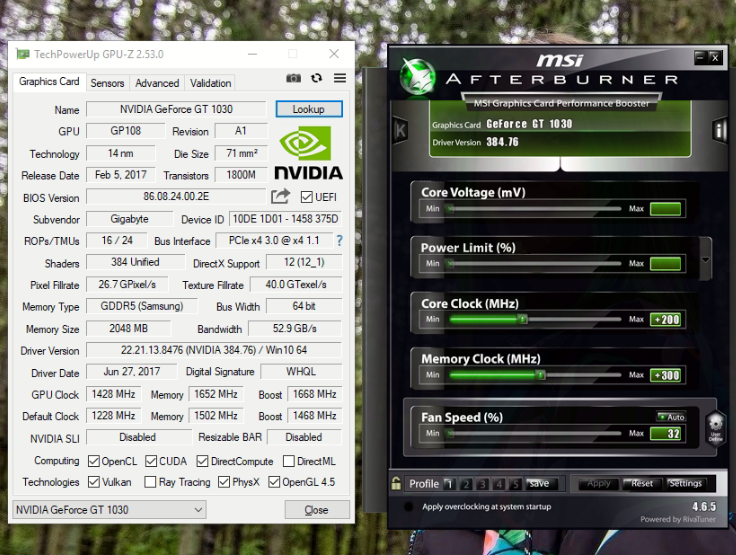Toggle the Vulkan checkbox
This screenshot has height=555, width=736.
point(94,482)
